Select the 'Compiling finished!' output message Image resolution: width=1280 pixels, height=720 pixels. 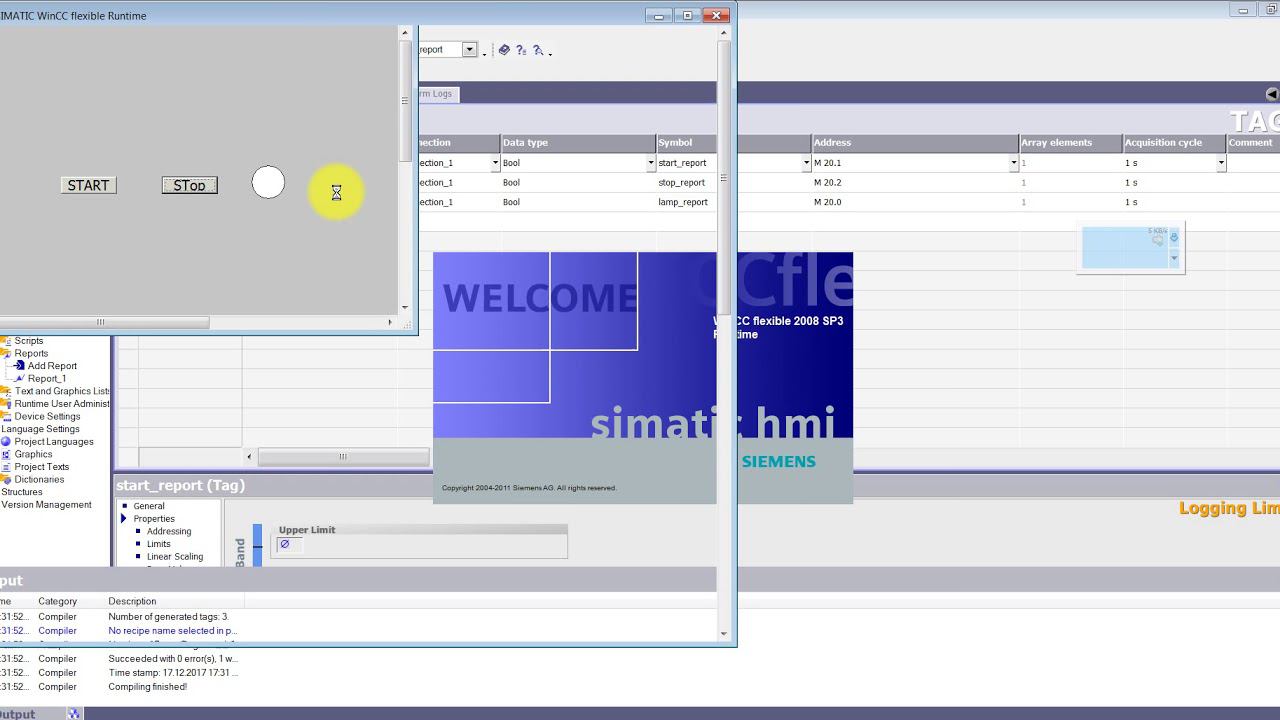point(148,687)
